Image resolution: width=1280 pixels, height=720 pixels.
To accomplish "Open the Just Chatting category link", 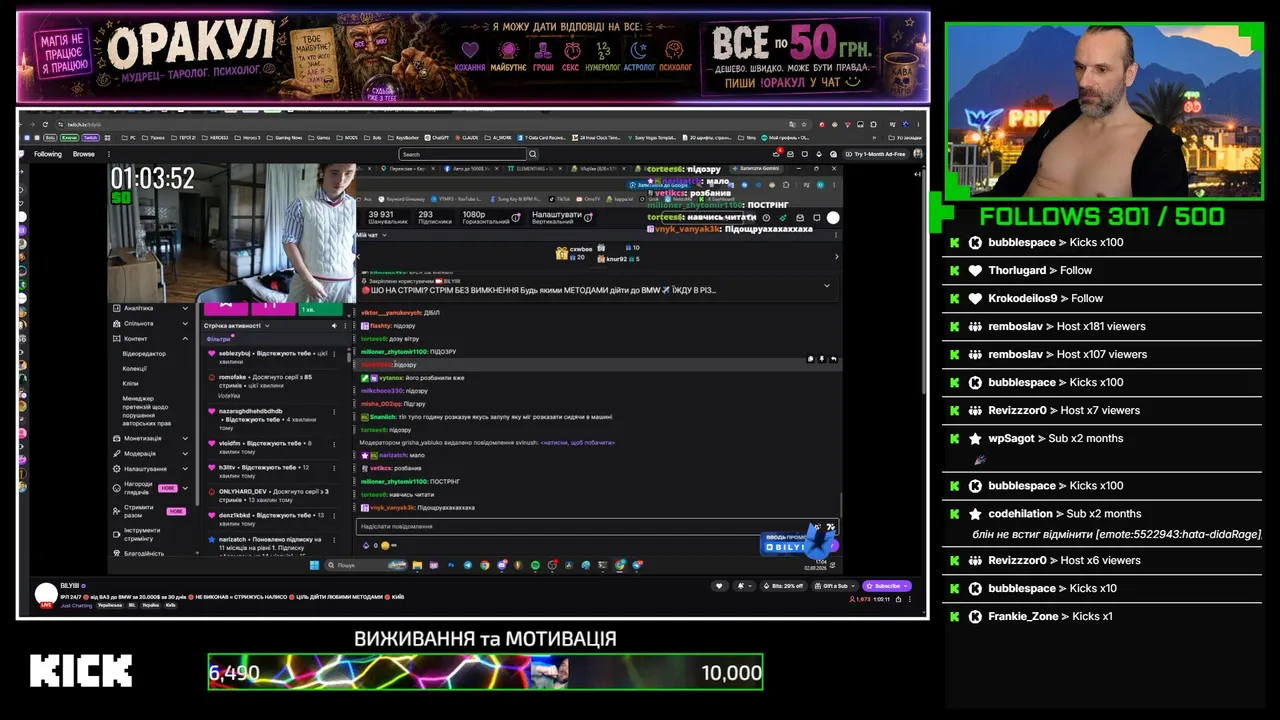I will click(77, 605).
